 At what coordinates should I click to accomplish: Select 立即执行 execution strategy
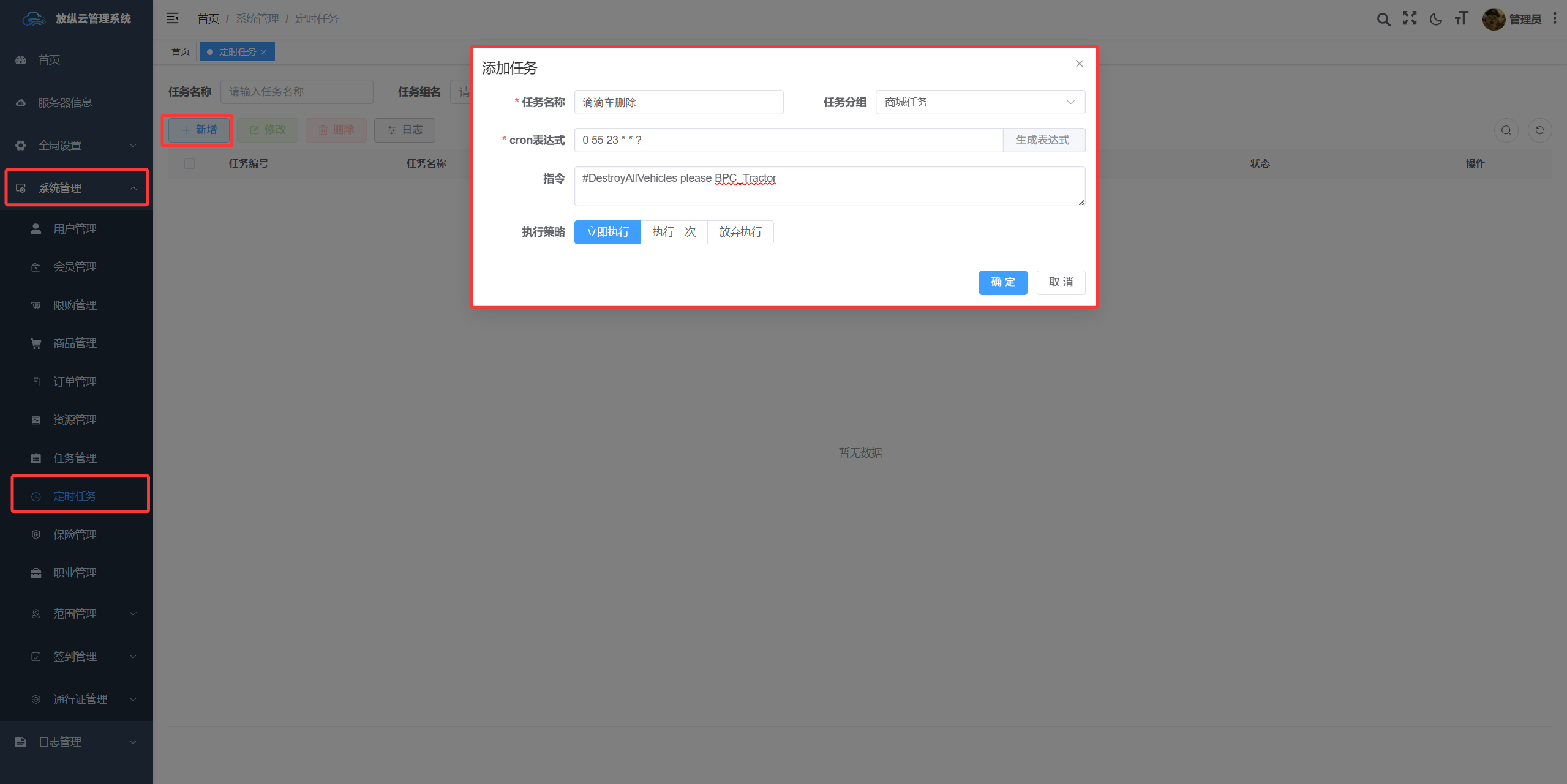607,232
